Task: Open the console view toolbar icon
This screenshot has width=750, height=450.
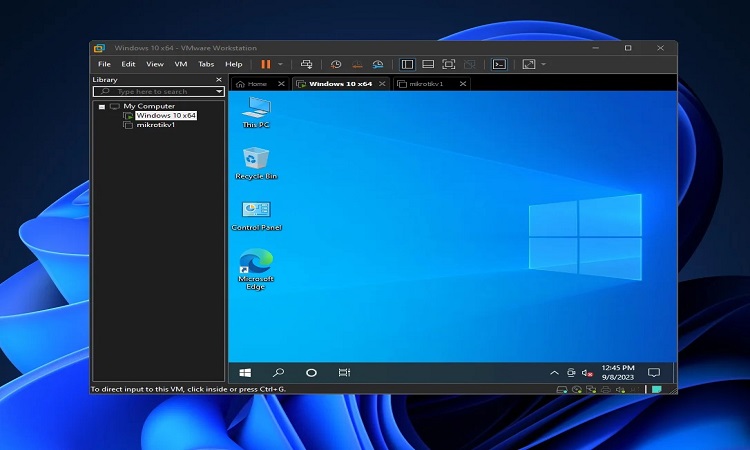Action: click(x=499, y=64)
